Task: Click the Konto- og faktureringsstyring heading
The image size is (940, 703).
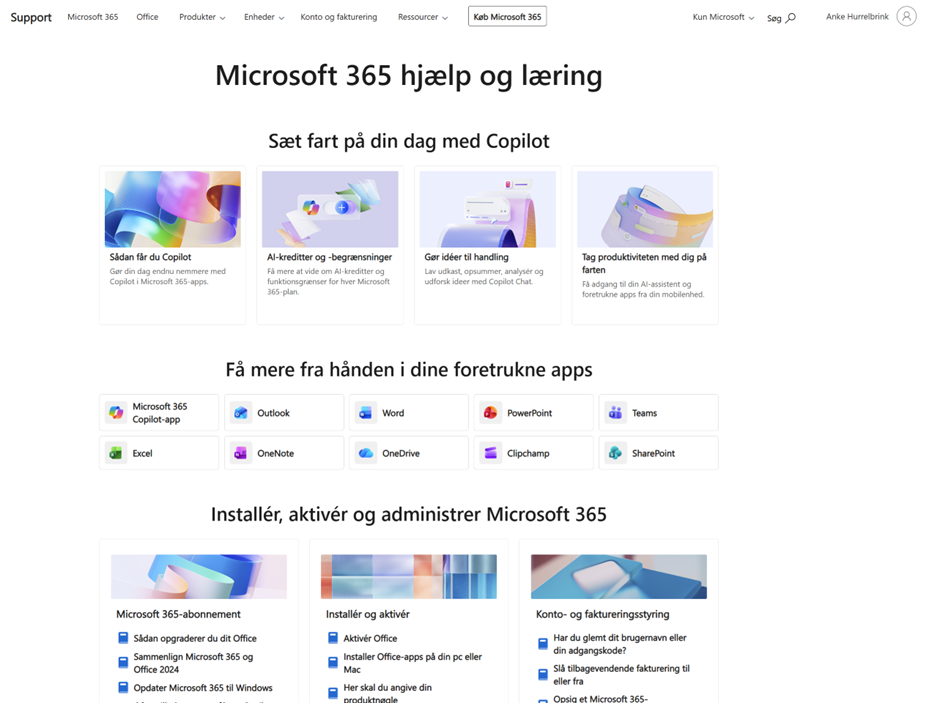Action: point(602,614)
